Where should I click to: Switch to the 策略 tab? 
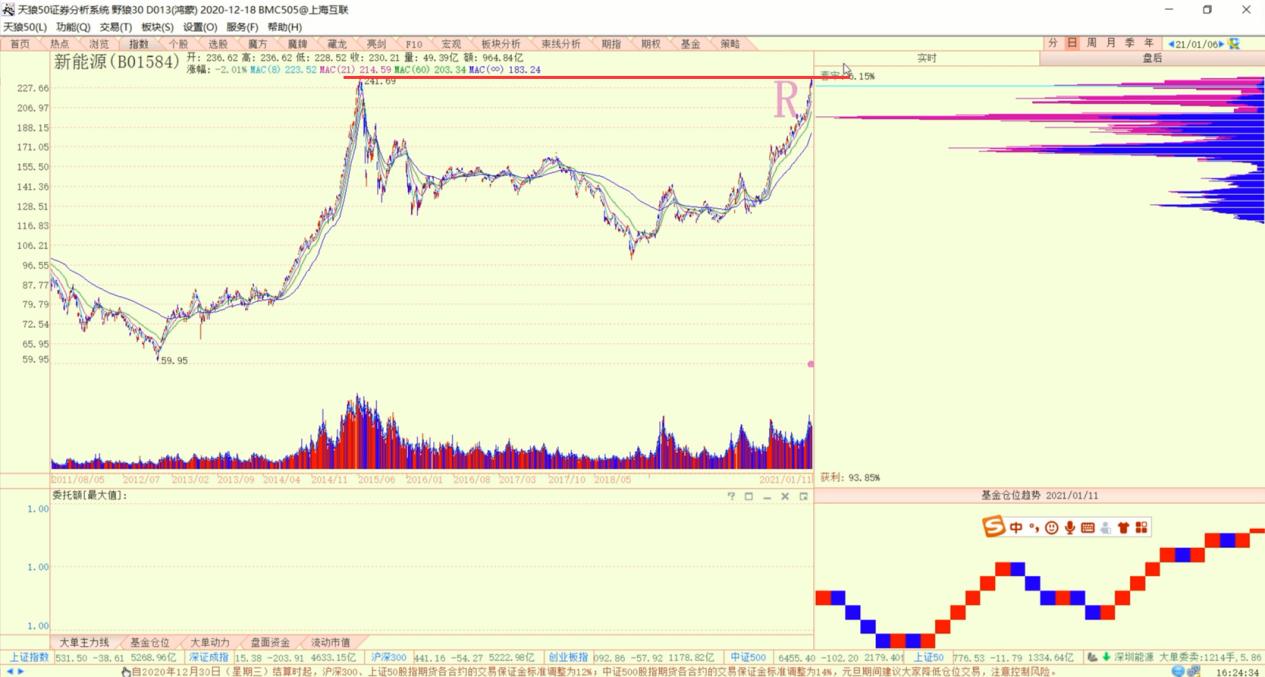tap(730, 44)
